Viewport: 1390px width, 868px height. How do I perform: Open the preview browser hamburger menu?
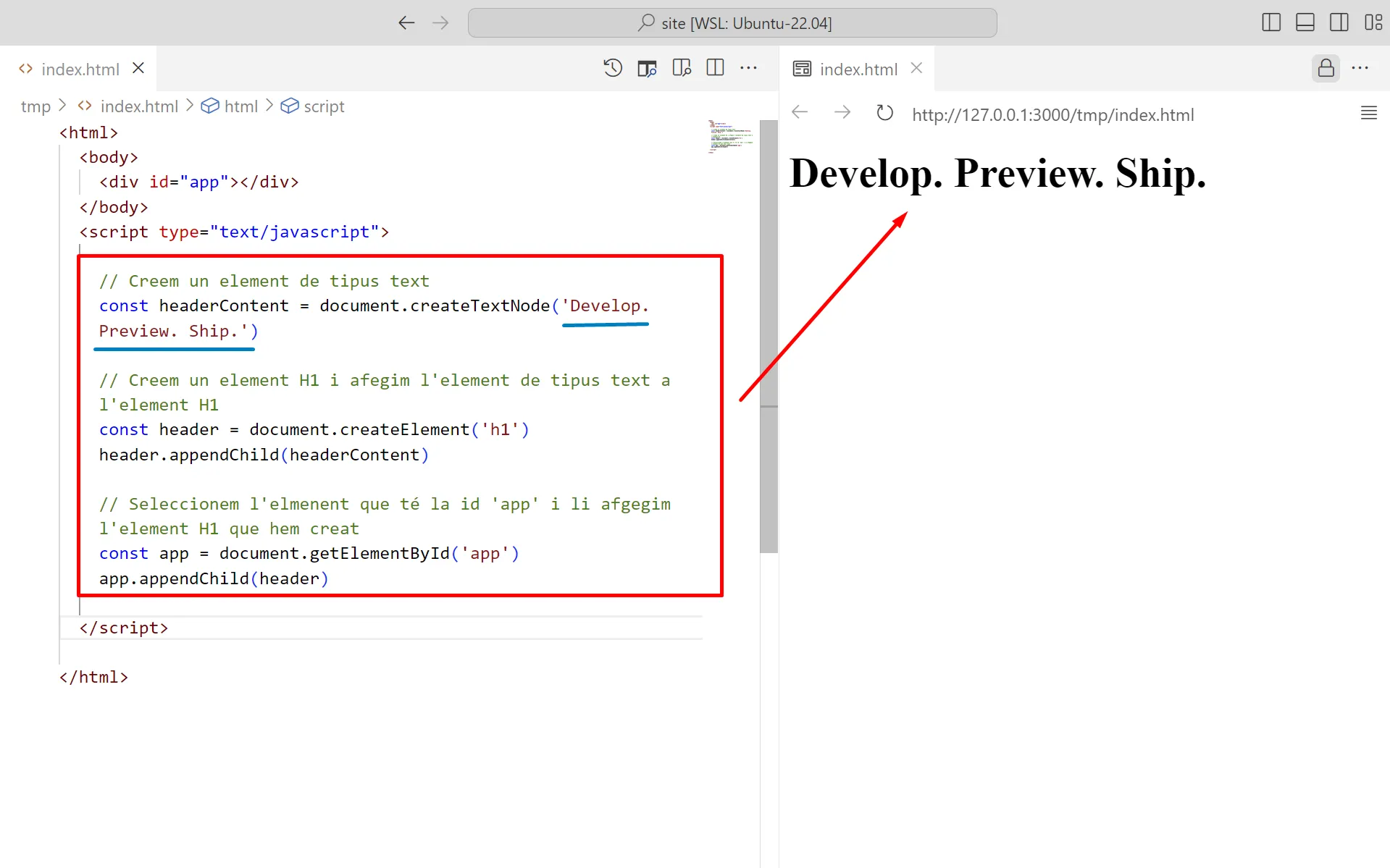[1368, 113]
